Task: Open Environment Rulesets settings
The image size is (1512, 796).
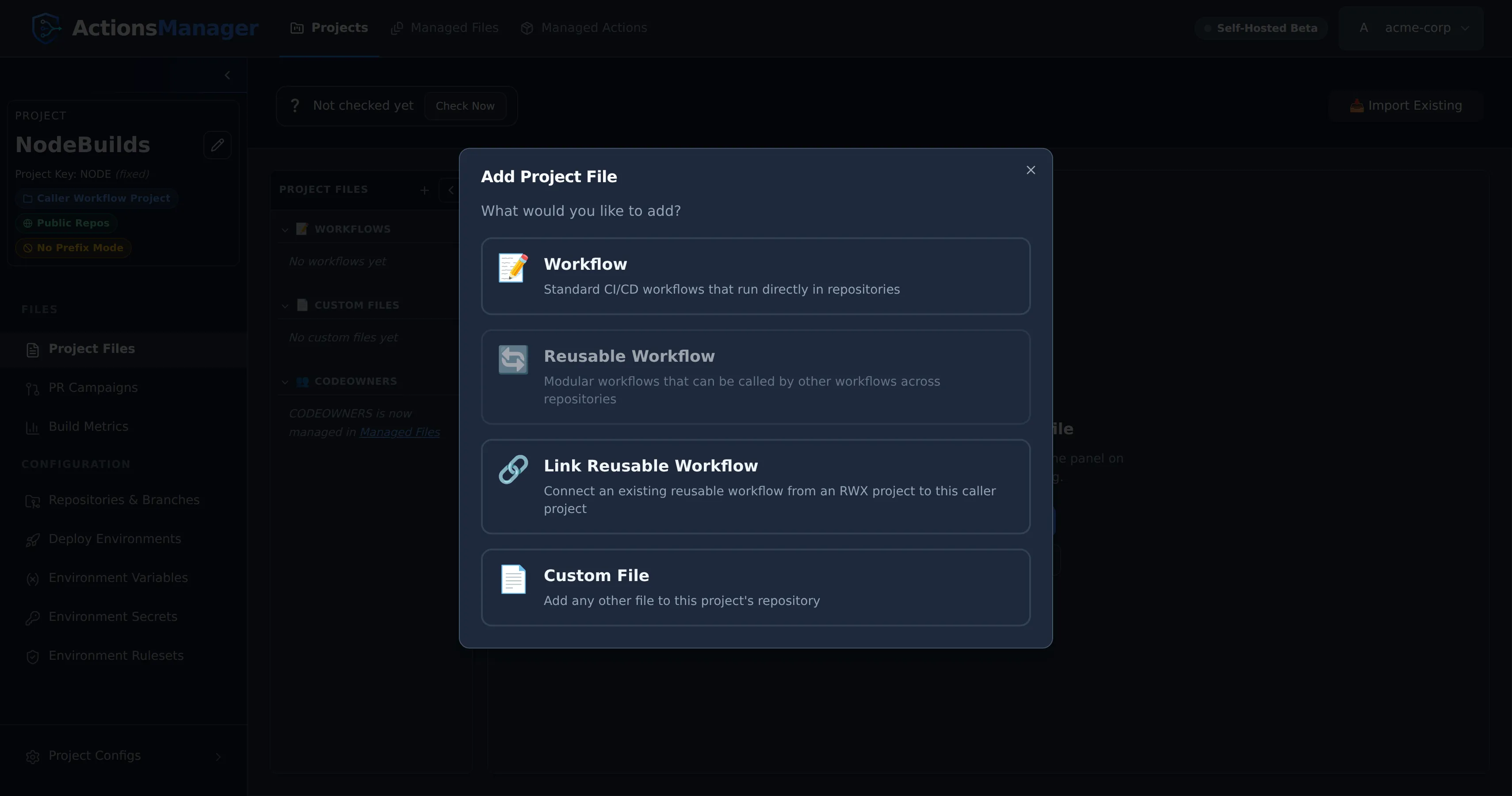Action: (123, 656)
